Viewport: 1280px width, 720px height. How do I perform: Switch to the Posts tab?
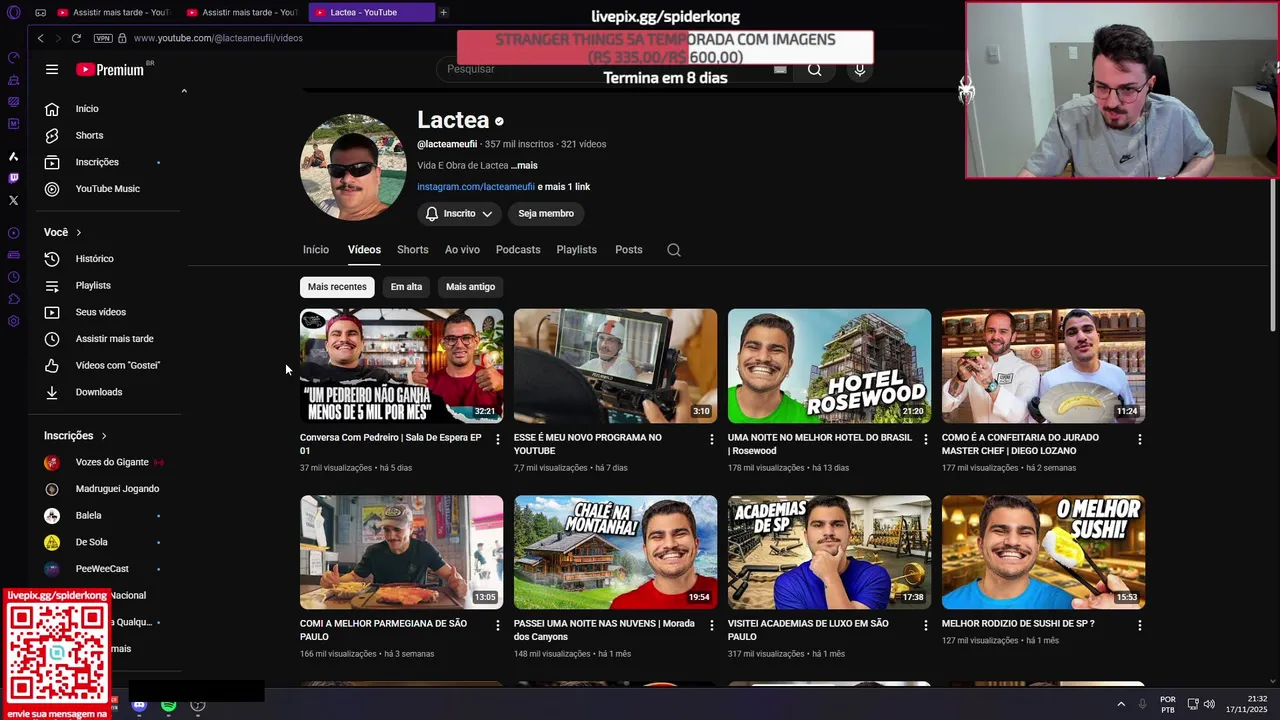point(629,250)
